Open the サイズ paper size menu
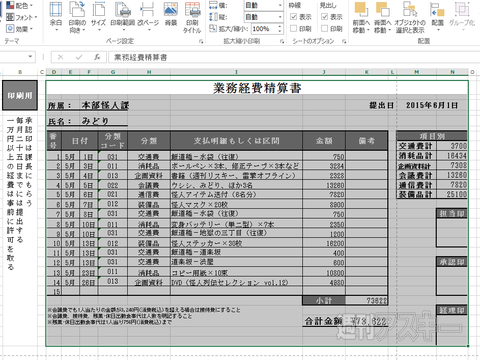 click(99, 17)
